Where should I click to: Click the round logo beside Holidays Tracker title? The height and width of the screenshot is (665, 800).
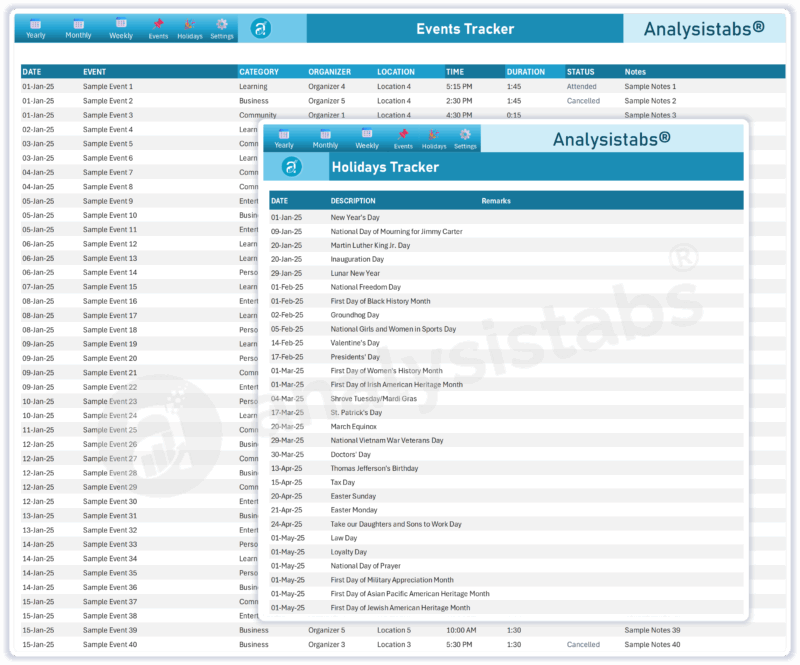coord(292,167)
